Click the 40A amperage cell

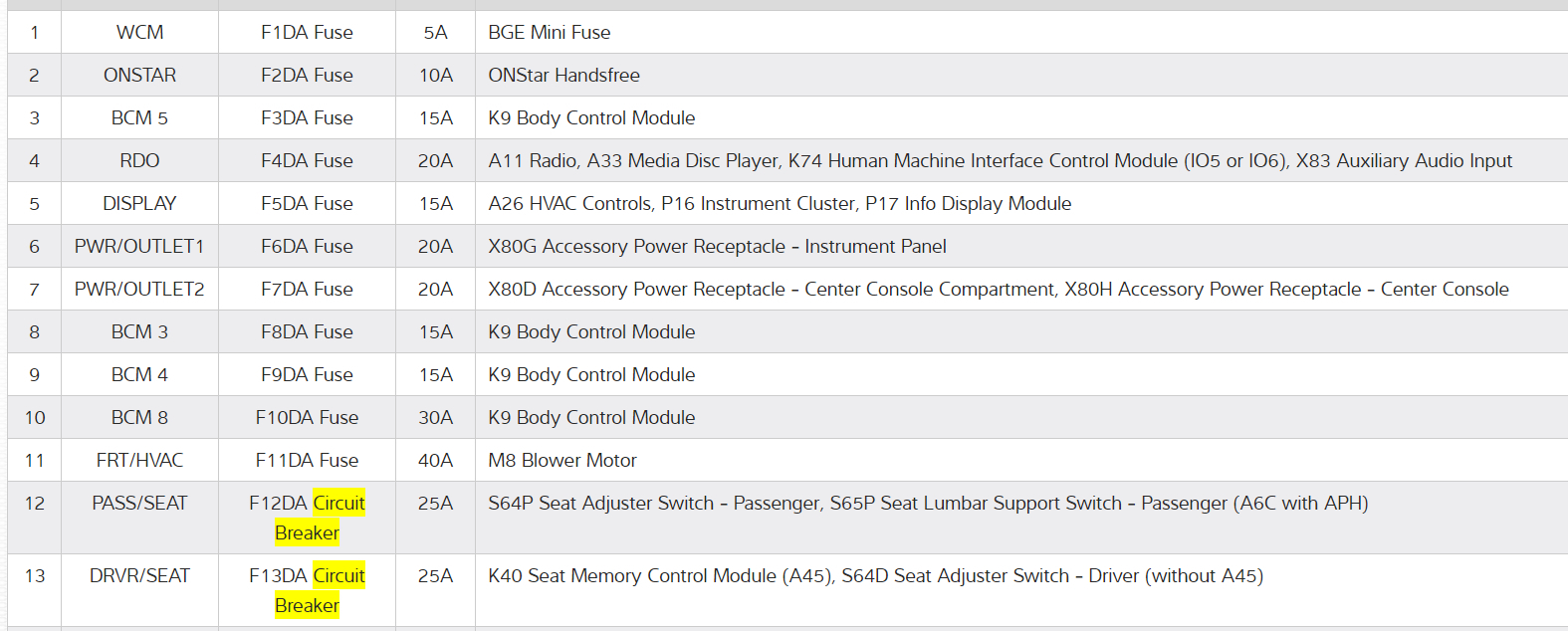[435, 461]
